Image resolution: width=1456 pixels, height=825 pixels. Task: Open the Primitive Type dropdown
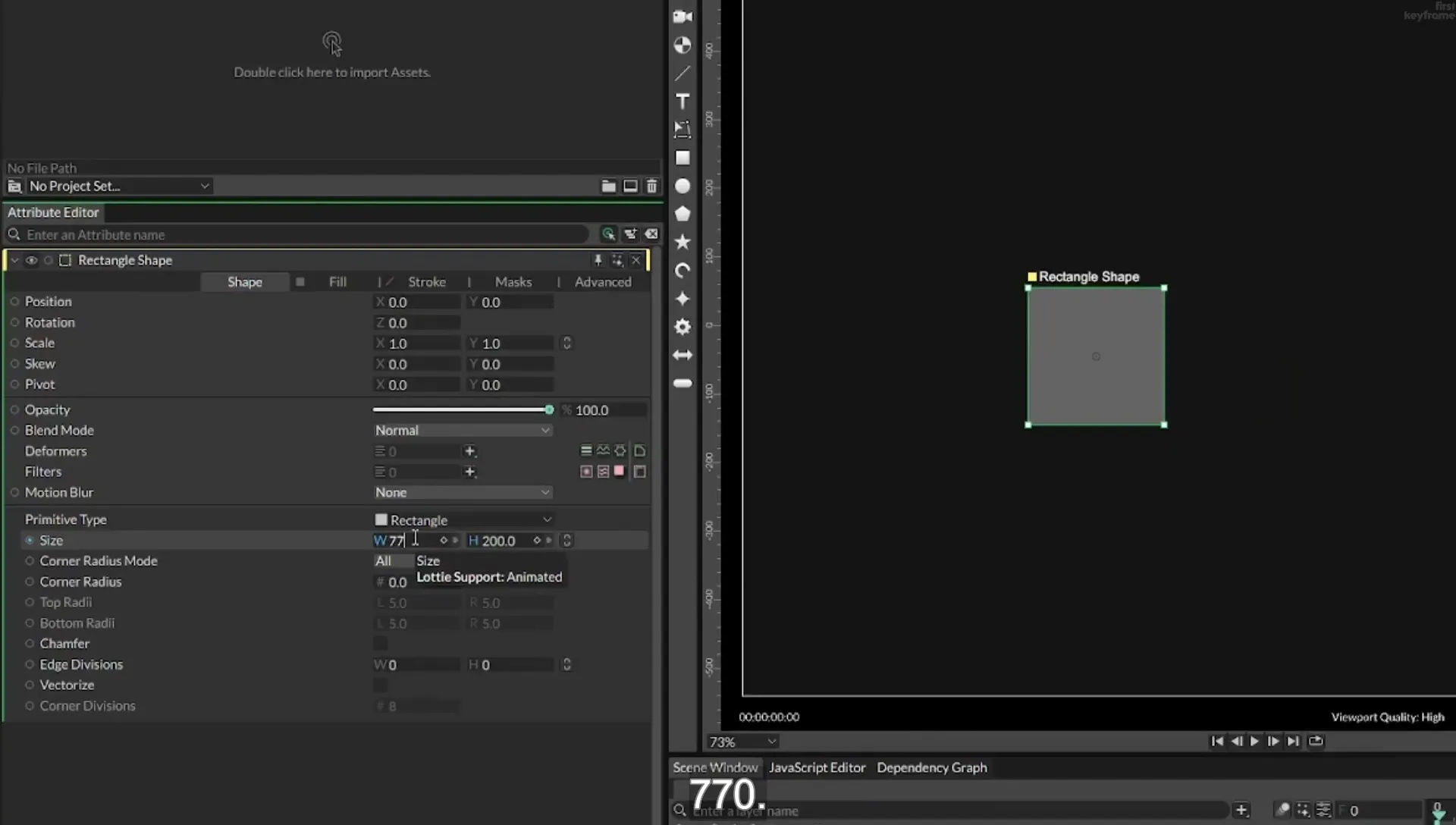pos(463,520)
